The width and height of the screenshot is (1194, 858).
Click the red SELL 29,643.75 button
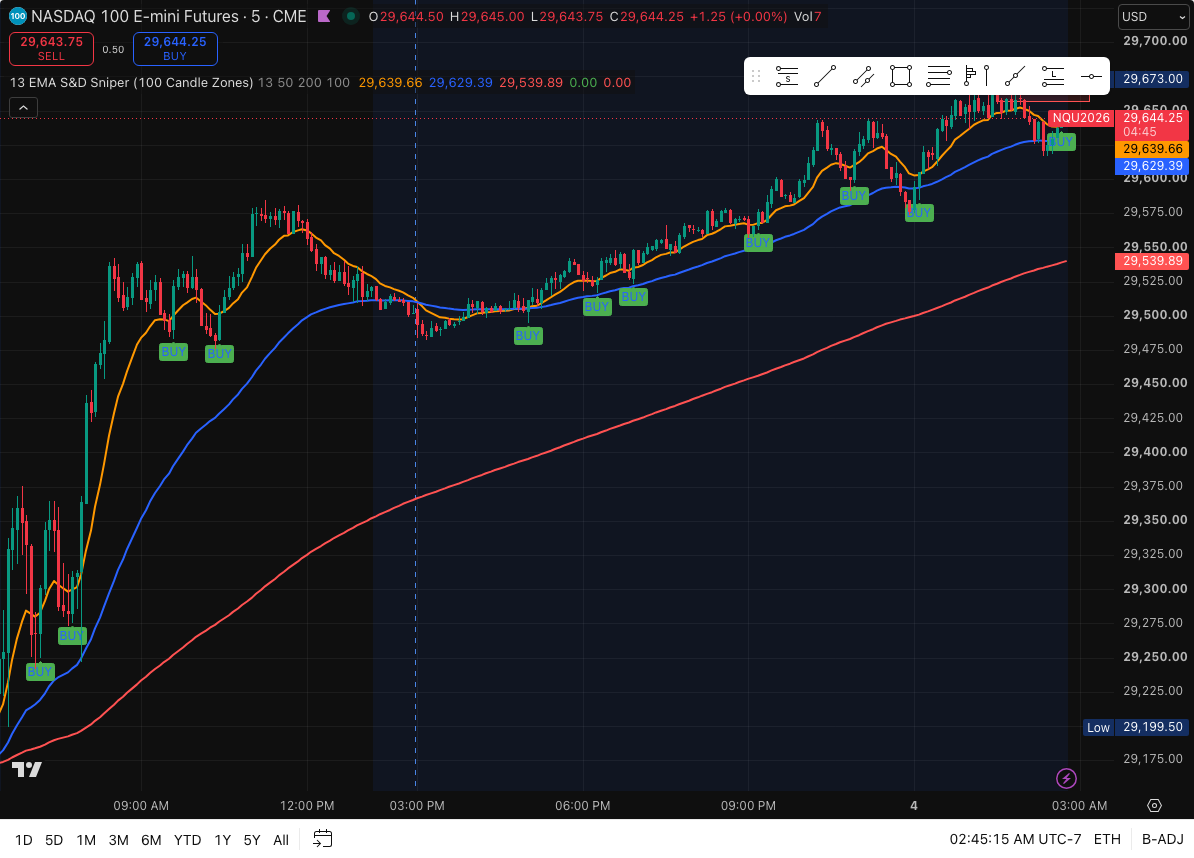coord(52,49)
